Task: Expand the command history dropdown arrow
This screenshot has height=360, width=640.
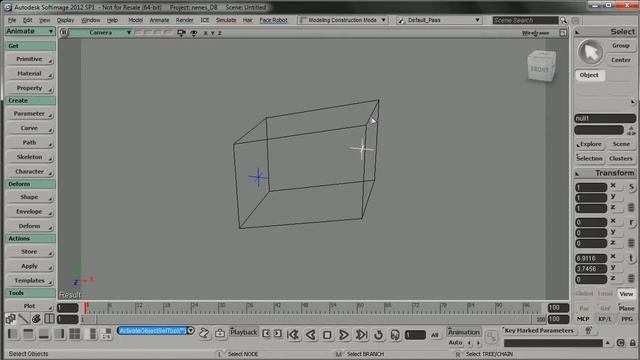Action: click(191, 331)
